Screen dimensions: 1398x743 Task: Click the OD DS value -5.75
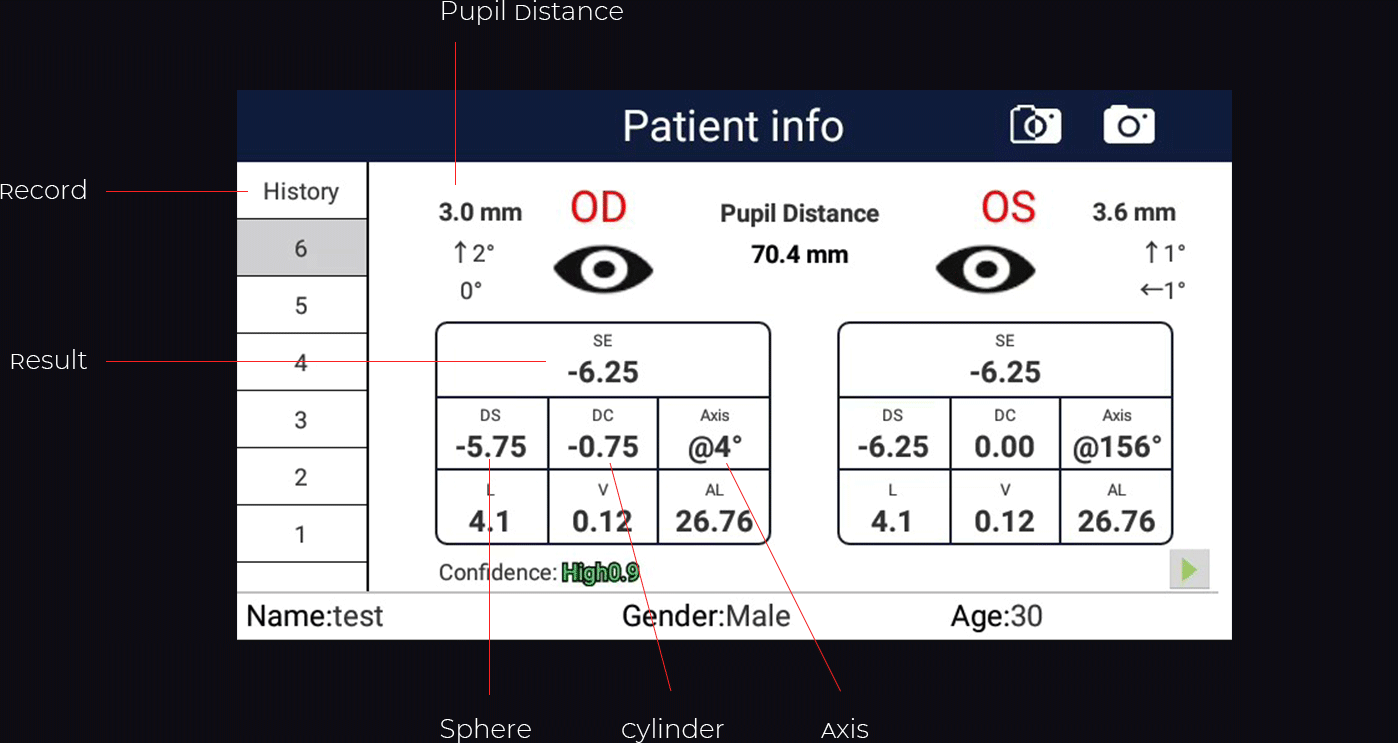coord(491,446)
